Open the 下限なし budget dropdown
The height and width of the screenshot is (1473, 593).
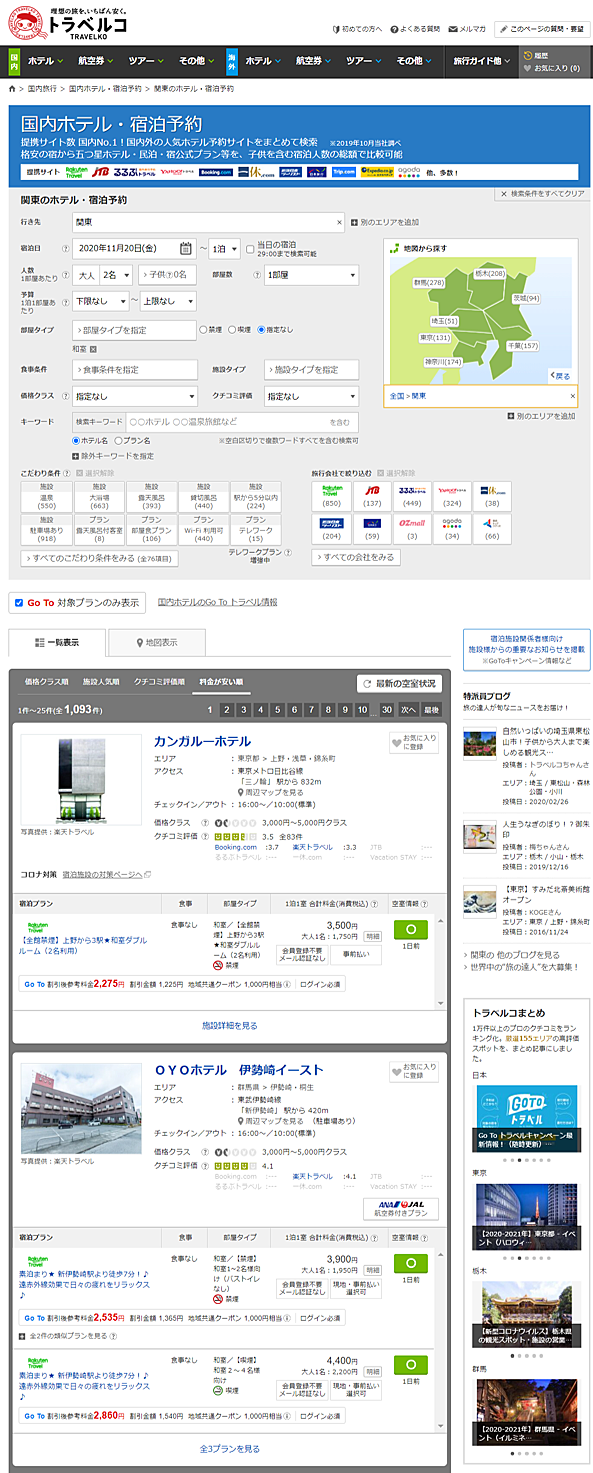click(x=100, y=301)
